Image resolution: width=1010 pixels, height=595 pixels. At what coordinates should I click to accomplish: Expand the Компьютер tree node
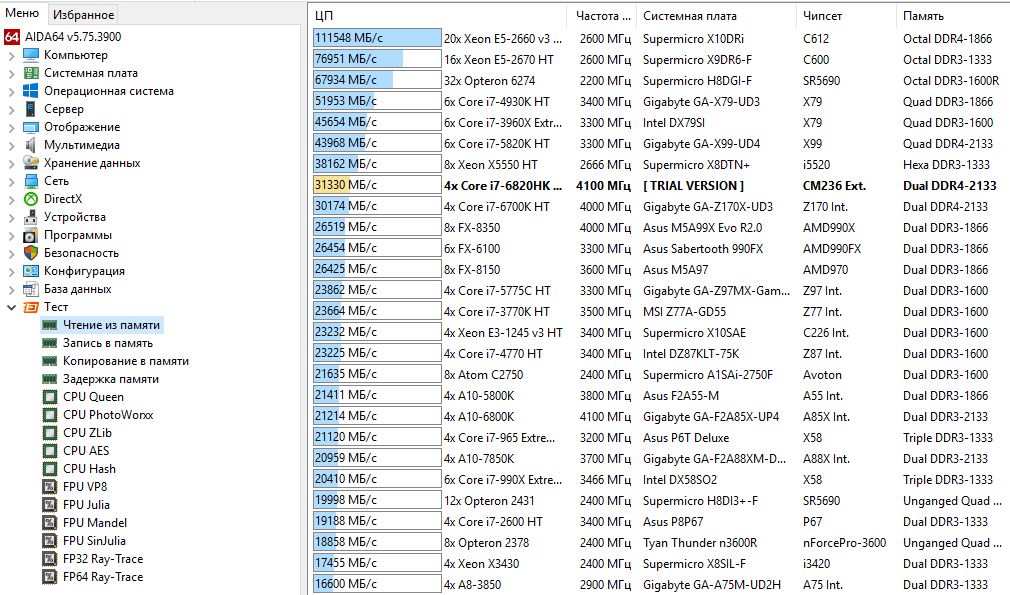11,55
